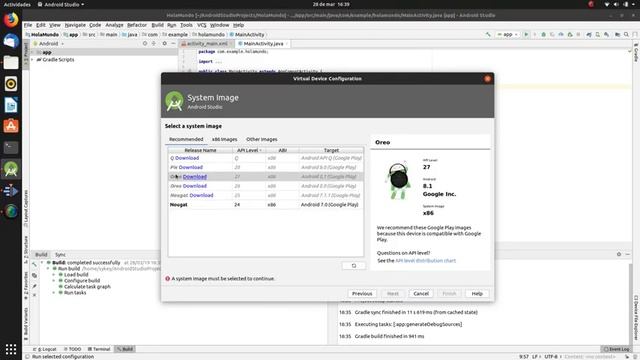
Task: Open the Android project view dropdown
Action: [49, 43]
